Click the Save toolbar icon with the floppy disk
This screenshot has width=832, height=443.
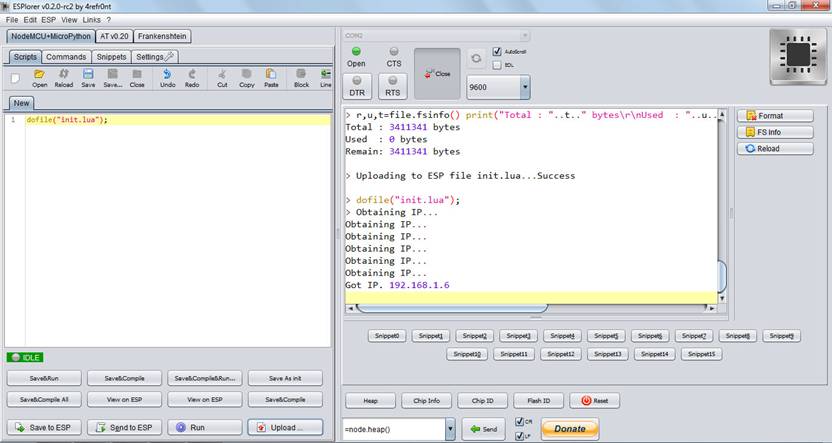(x=88, y=78)
